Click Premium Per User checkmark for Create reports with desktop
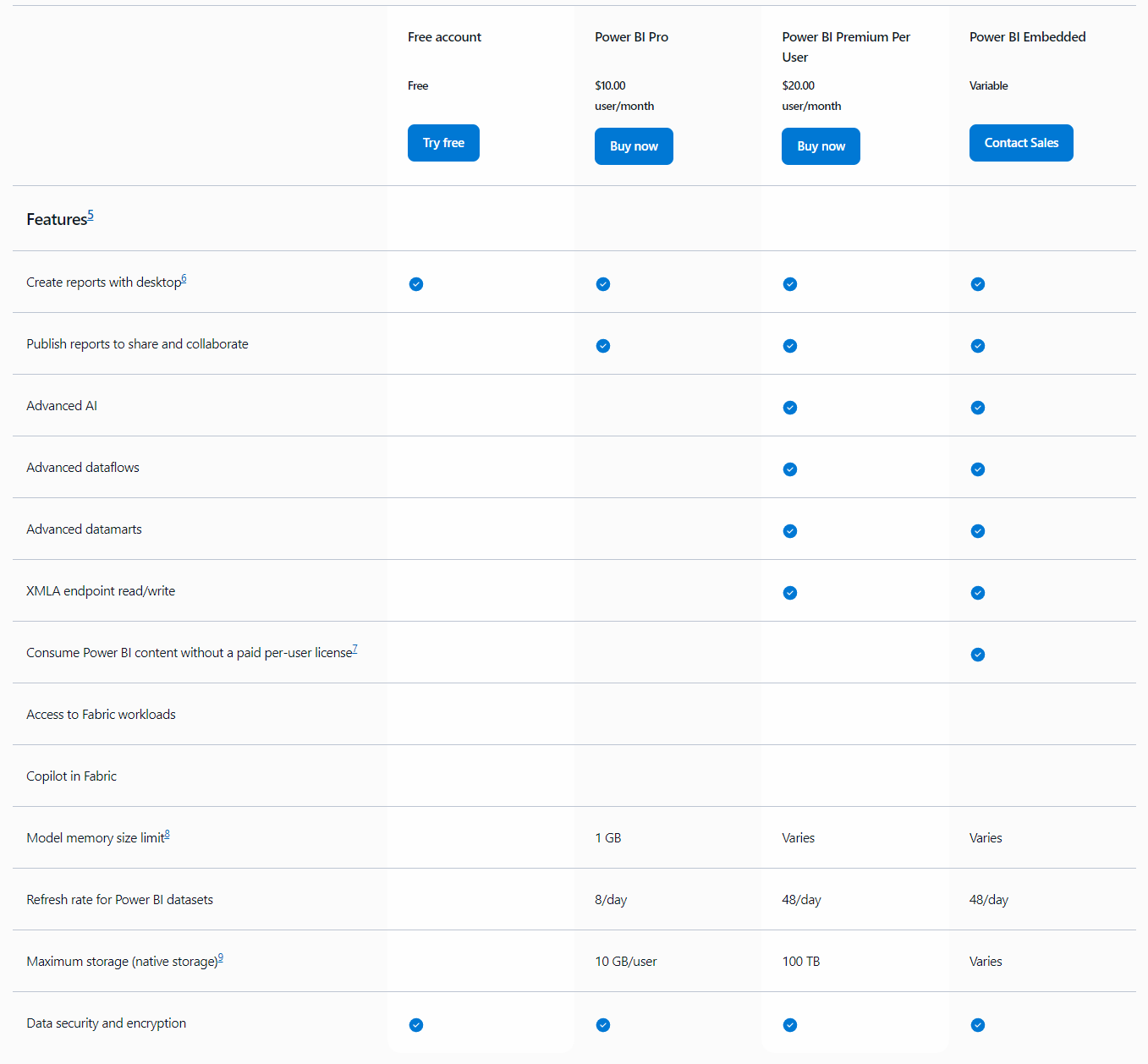Screen dimensions: 1148x1064 [x=790, y=284]
